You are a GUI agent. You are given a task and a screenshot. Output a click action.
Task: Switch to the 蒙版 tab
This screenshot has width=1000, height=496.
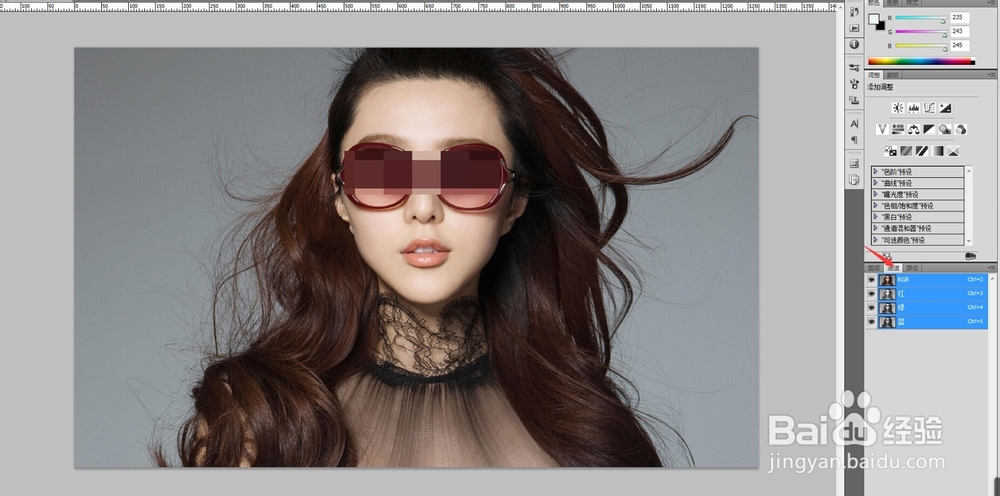tap(893, 75)
